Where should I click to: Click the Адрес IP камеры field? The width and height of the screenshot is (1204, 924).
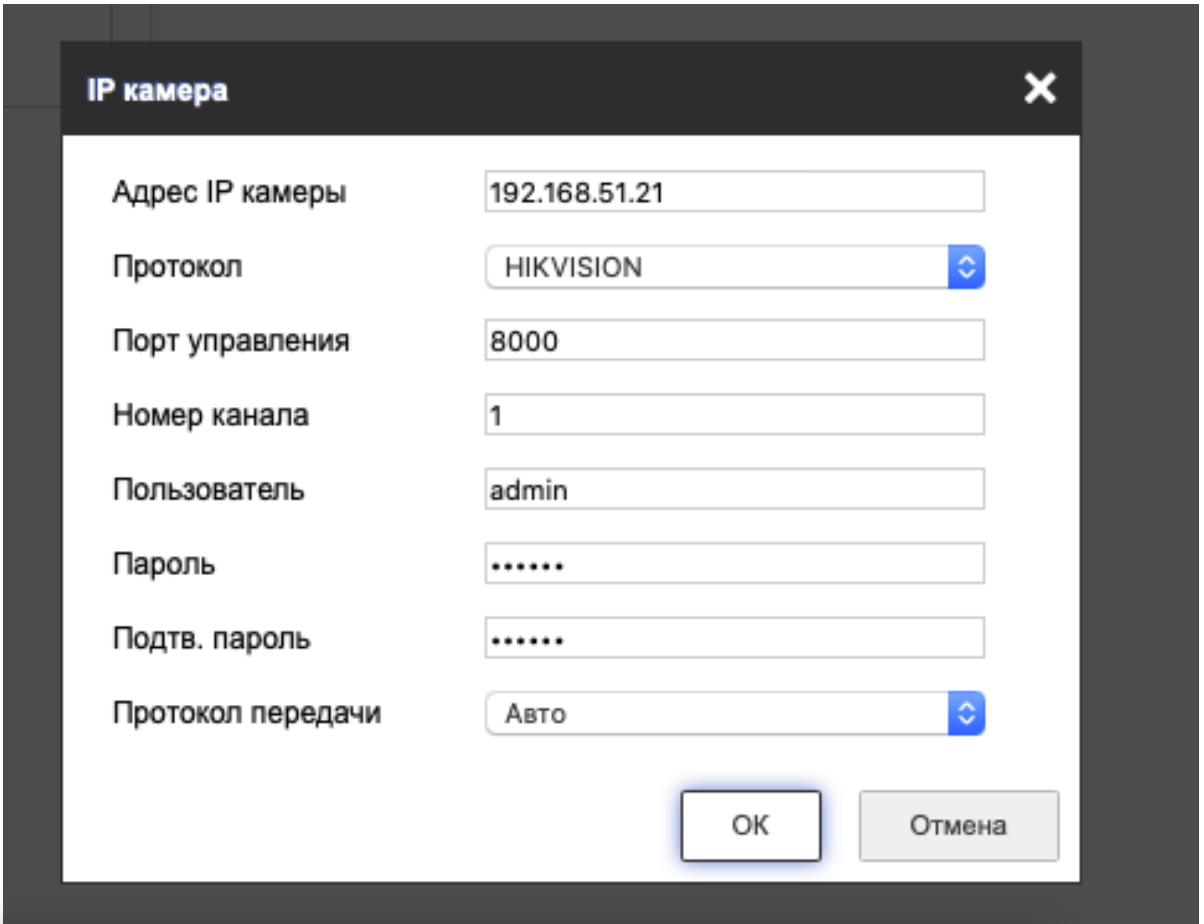(x=735, y=191)
